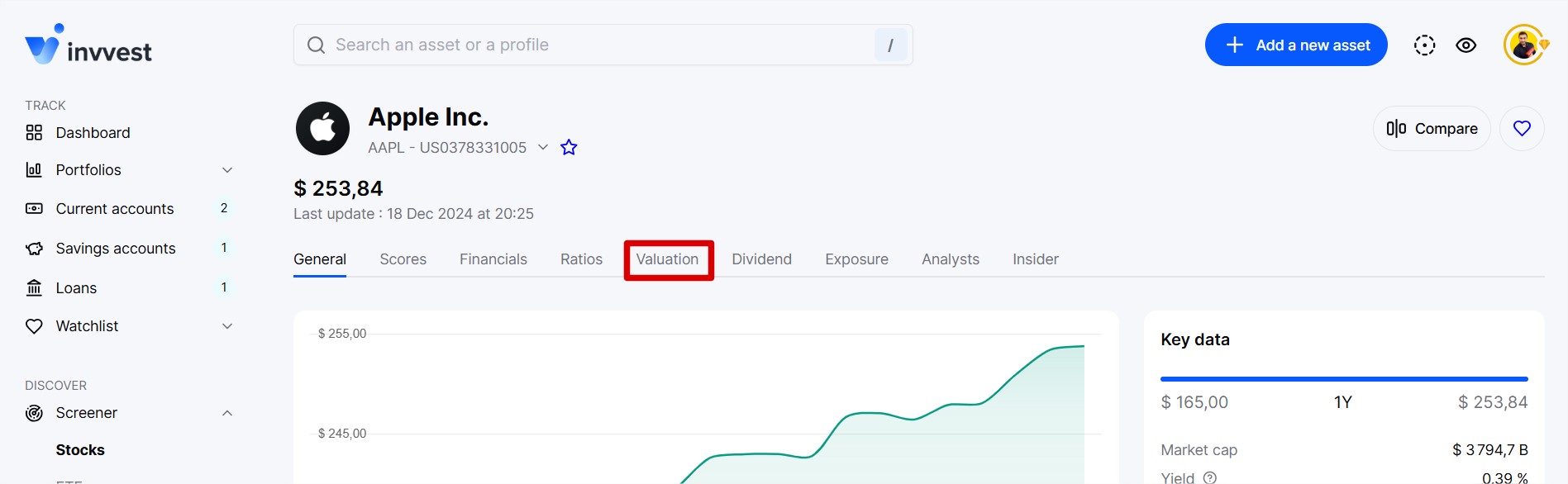Star the AAPL ticker
The width and height of the screenshot is (1568, 484).
pyautogui.click(x=569, y=148)
